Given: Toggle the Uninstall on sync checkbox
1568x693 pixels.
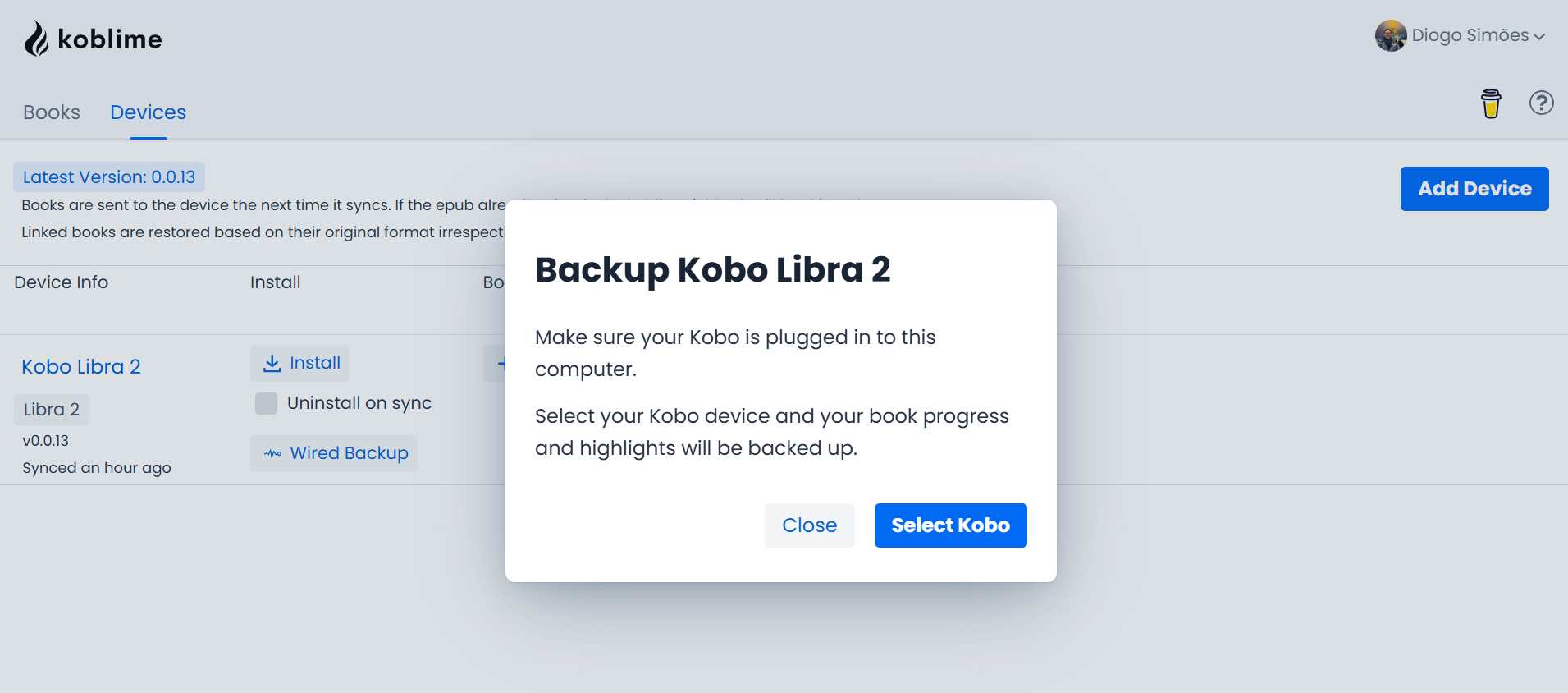Looking at the screenshot, I should coord(266,403).
